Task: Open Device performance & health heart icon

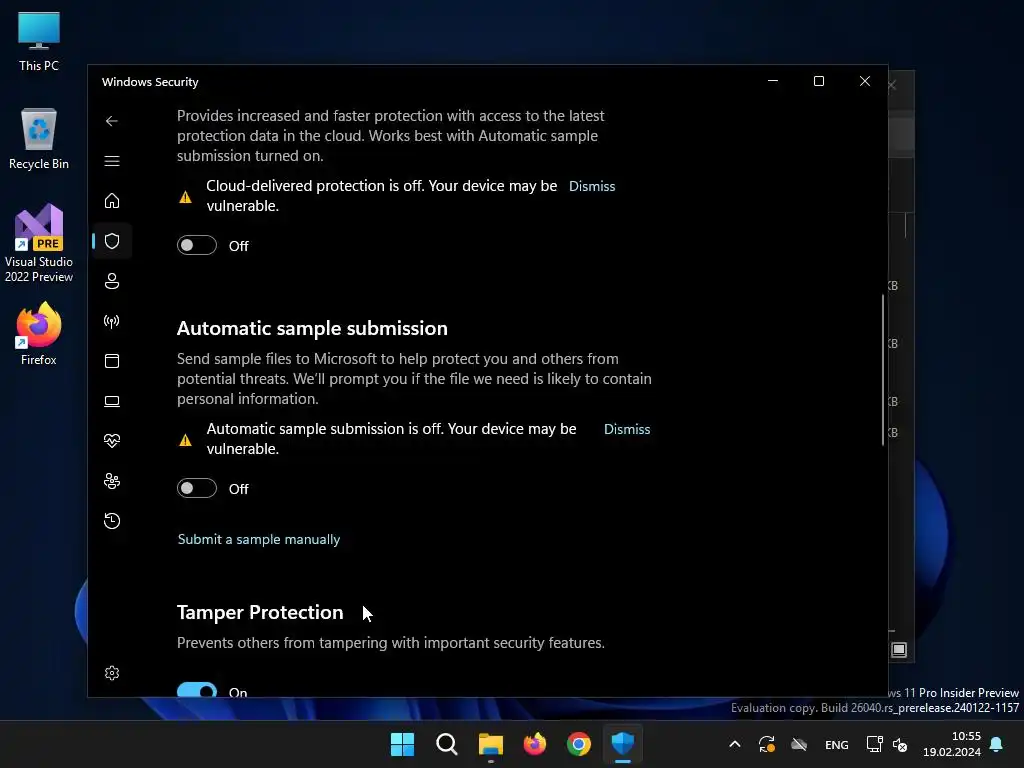Action: point(112,441)
